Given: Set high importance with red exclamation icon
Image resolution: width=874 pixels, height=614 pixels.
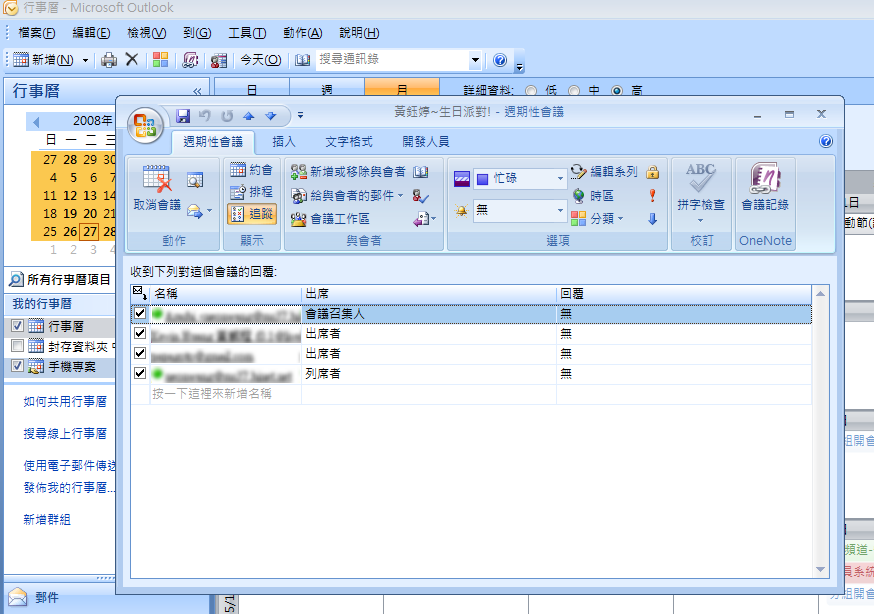Looking at the screenshot, I should (652, 196).
